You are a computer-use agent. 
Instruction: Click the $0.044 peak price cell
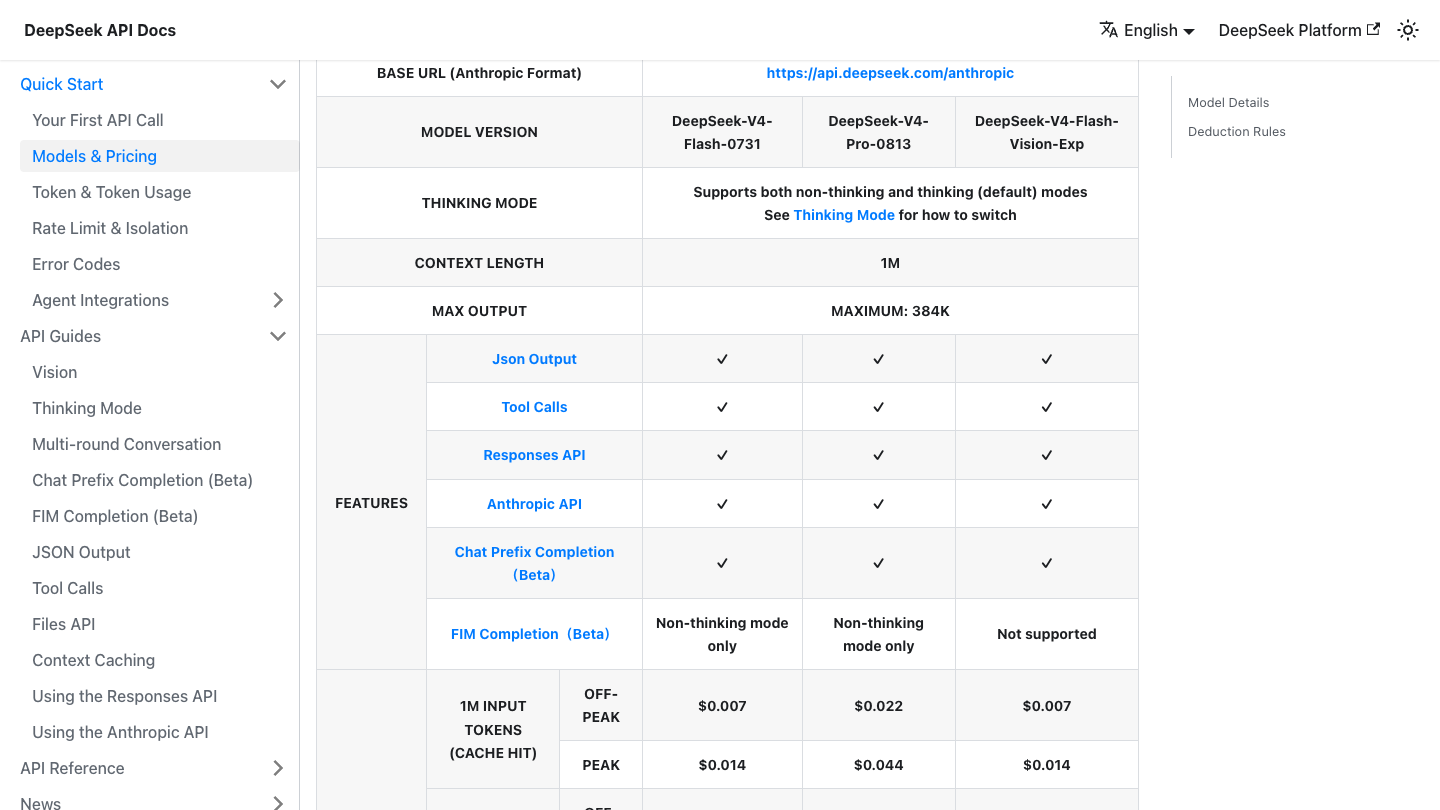(x=878, y=765)
